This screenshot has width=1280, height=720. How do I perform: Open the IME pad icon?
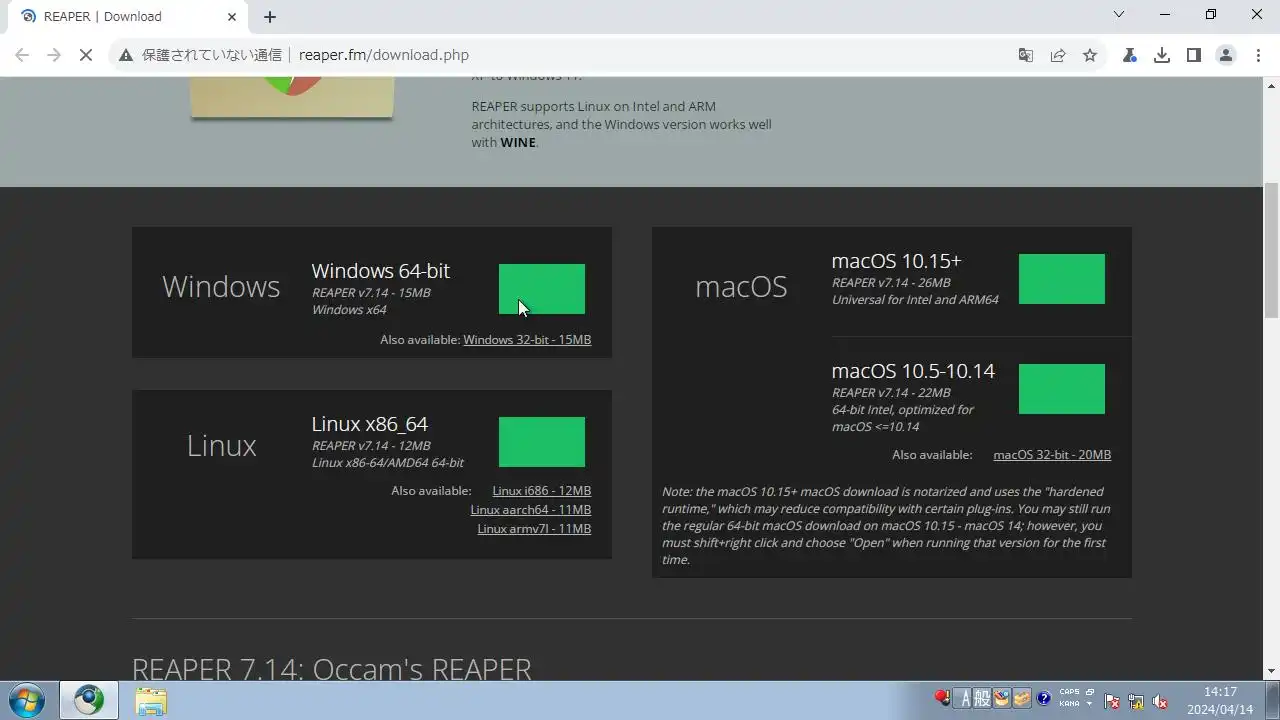1002,699
